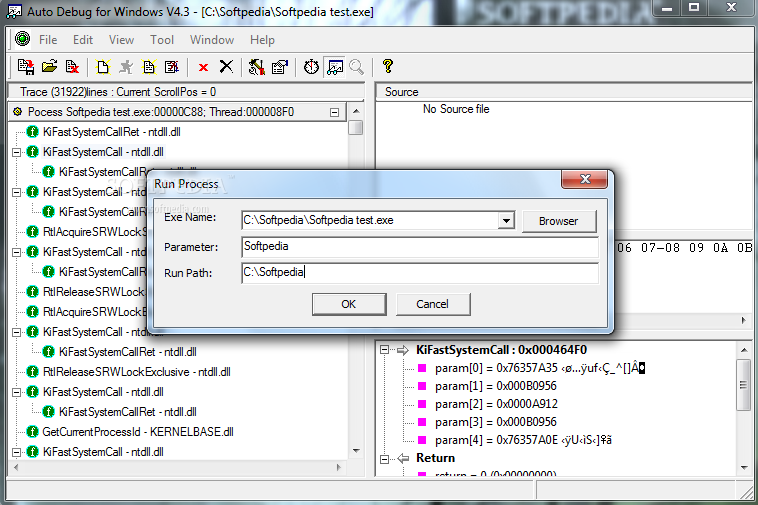758x505 pixels.
Task: Click the left arrow icon beside Return
Action: (x=402, y=458)
